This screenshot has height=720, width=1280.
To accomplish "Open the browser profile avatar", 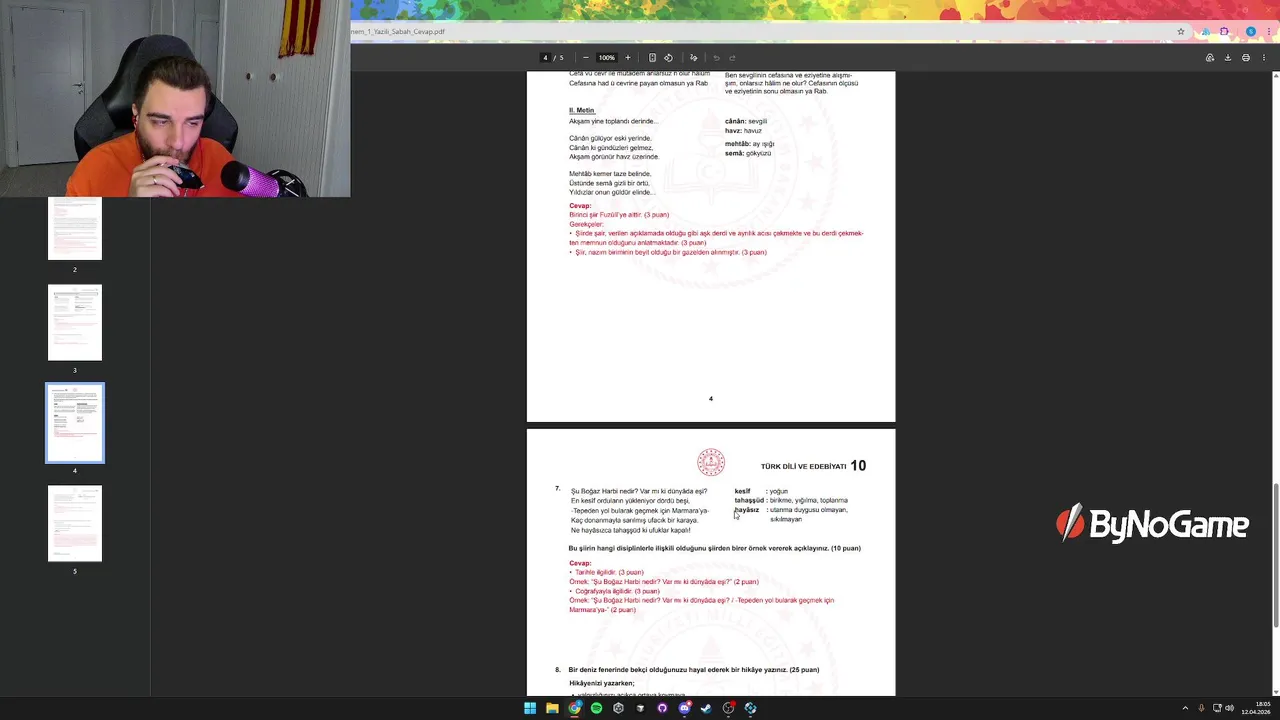I will tap(1250, 31).
